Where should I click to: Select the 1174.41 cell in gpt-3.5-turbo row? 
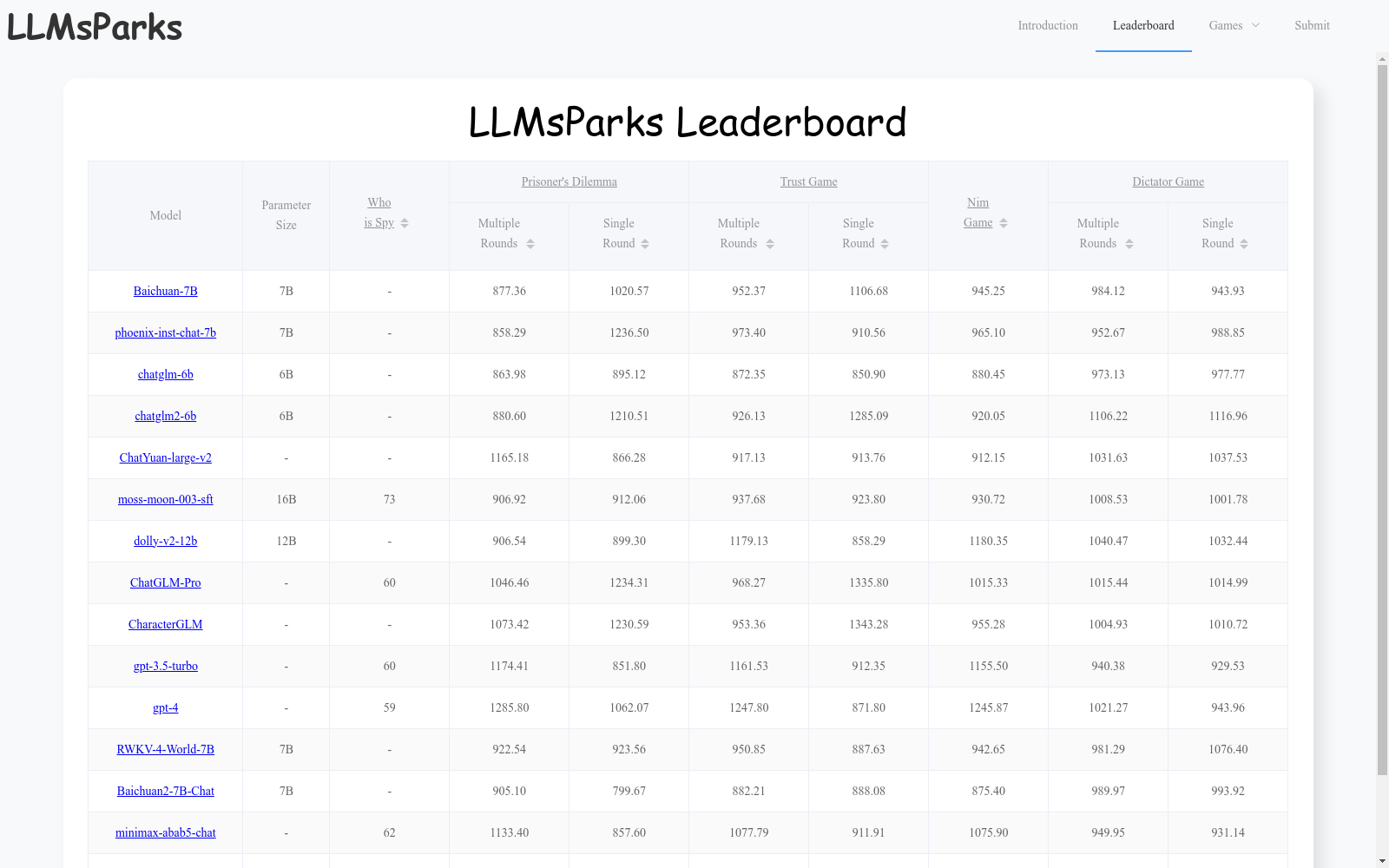510,666
